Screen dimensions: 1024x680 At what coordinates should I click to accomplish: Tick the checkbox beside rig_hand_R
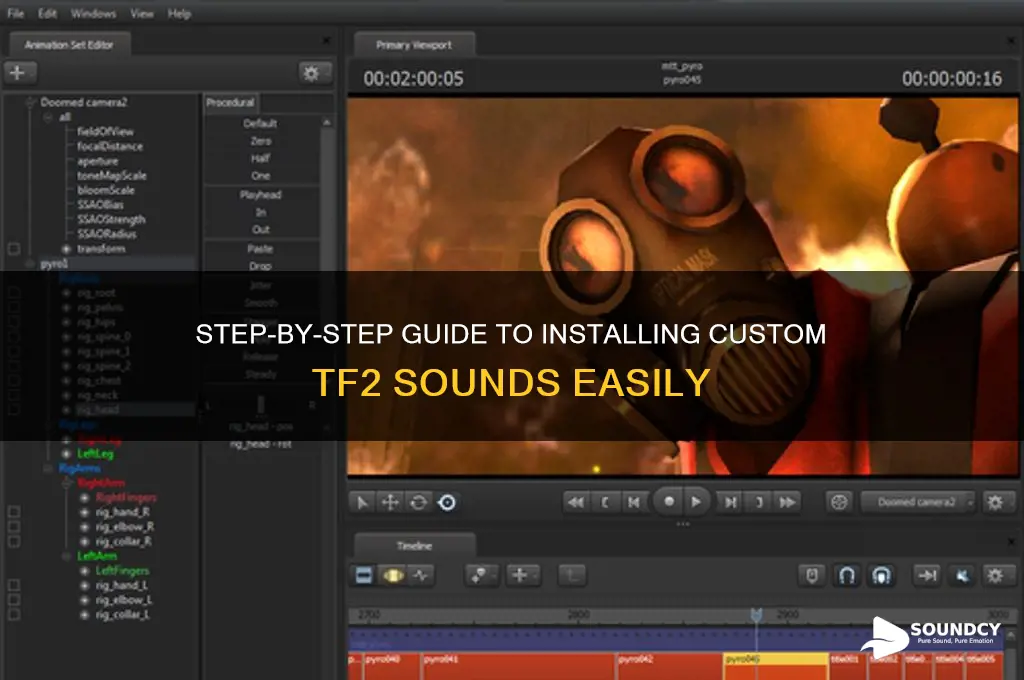[14, 511]
